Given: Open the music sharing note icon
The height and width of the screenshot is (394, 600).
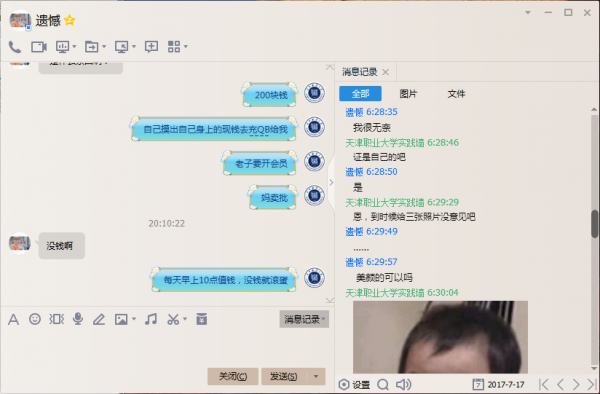Looking at the screenshot, I should pos(151,319).
